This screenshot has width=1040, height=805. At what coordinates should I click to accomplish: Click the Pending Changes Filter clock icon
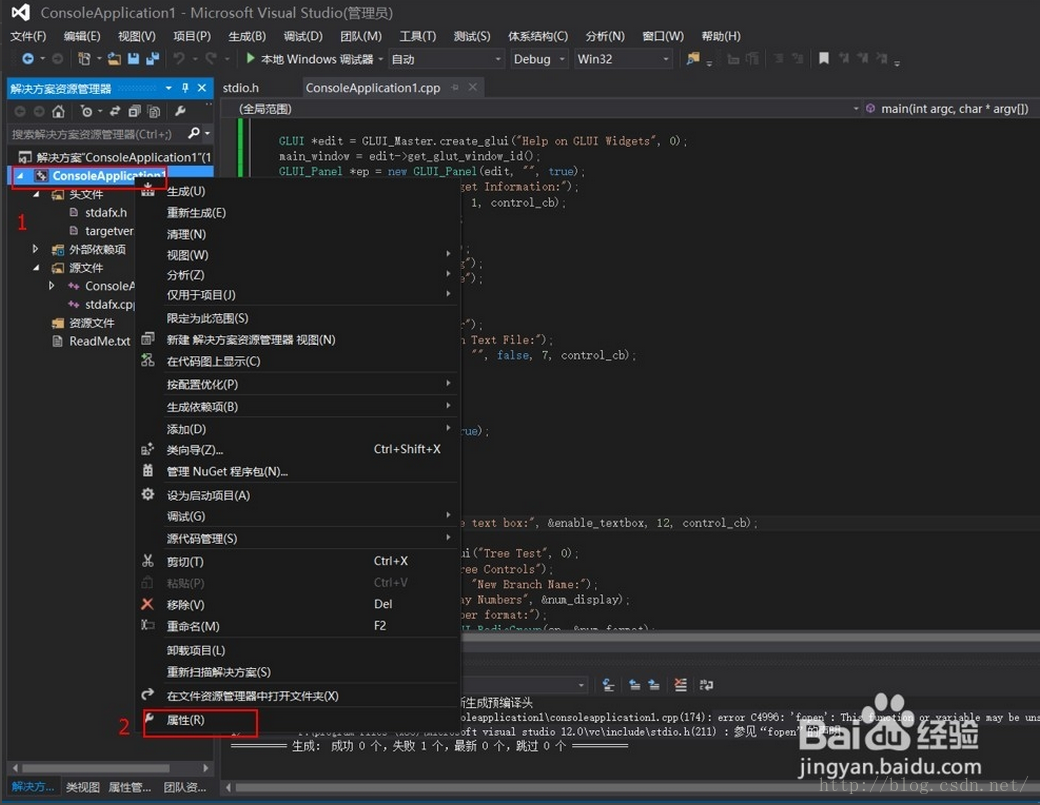[x=86, y=111]
